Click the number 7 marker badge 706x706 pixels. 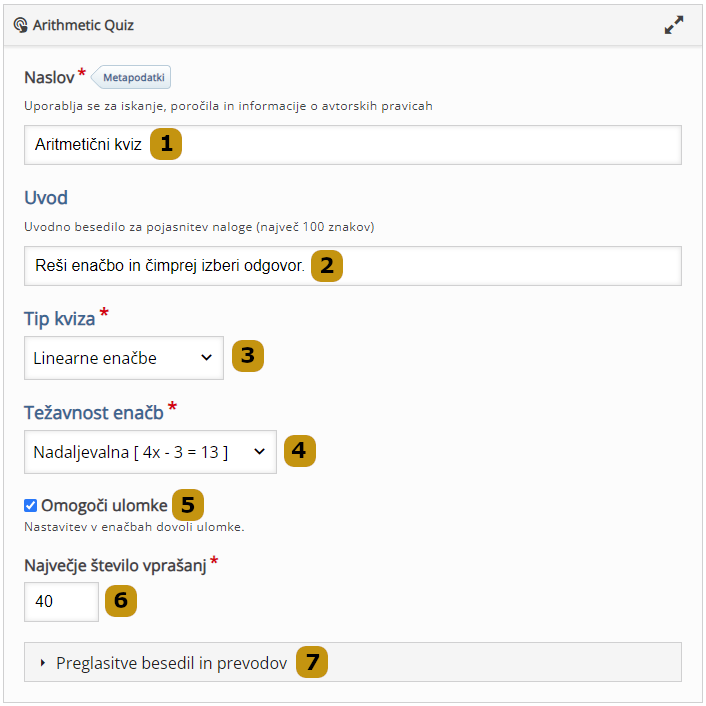click(312, 662)
